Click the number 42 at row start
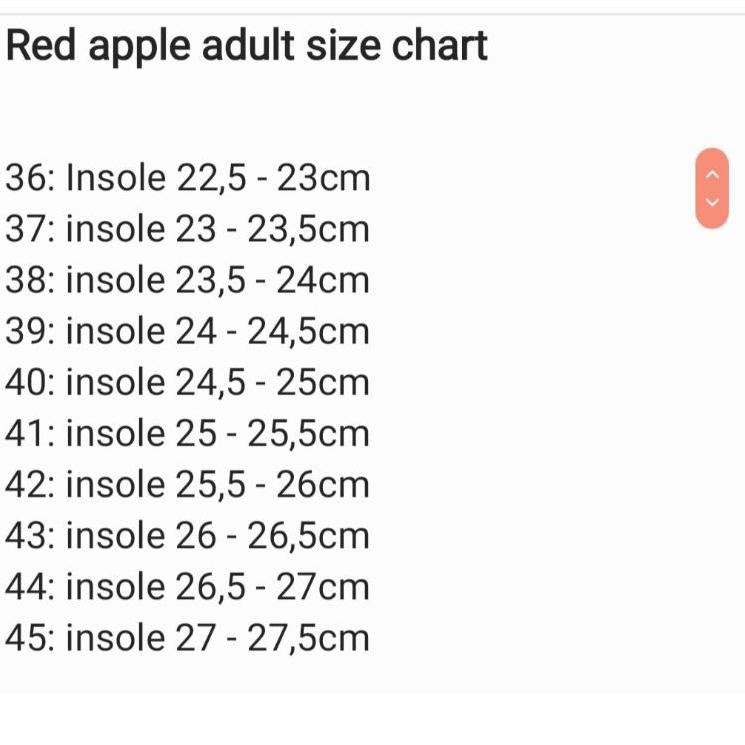Image resolution: width=745 pixels, height=745 pixels. point(27,485)
